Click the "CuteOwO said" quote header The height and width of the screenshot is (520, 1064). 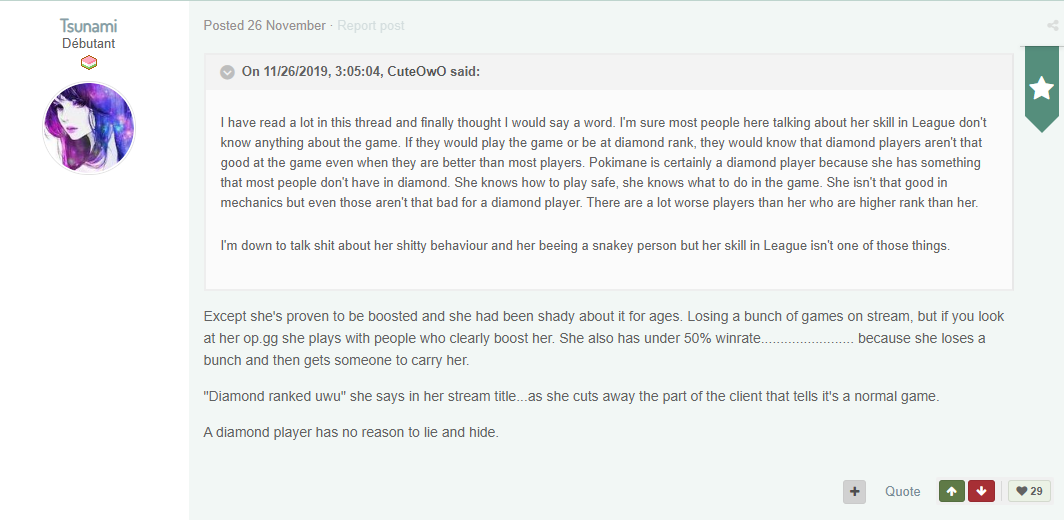[x=360, y=72]
